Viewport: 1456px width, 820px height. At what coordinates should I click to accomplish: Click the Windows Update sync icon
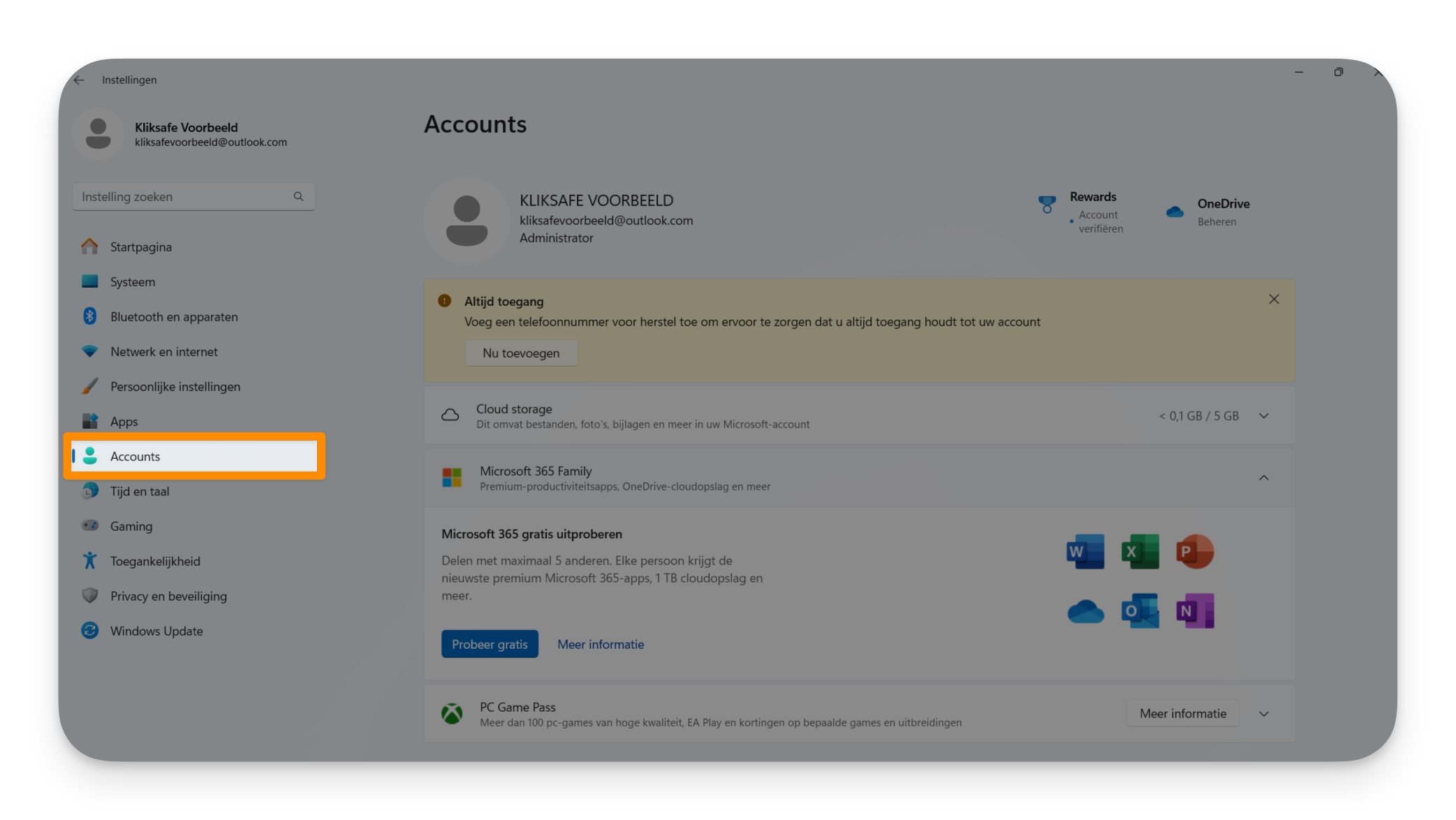click(89, 631)
